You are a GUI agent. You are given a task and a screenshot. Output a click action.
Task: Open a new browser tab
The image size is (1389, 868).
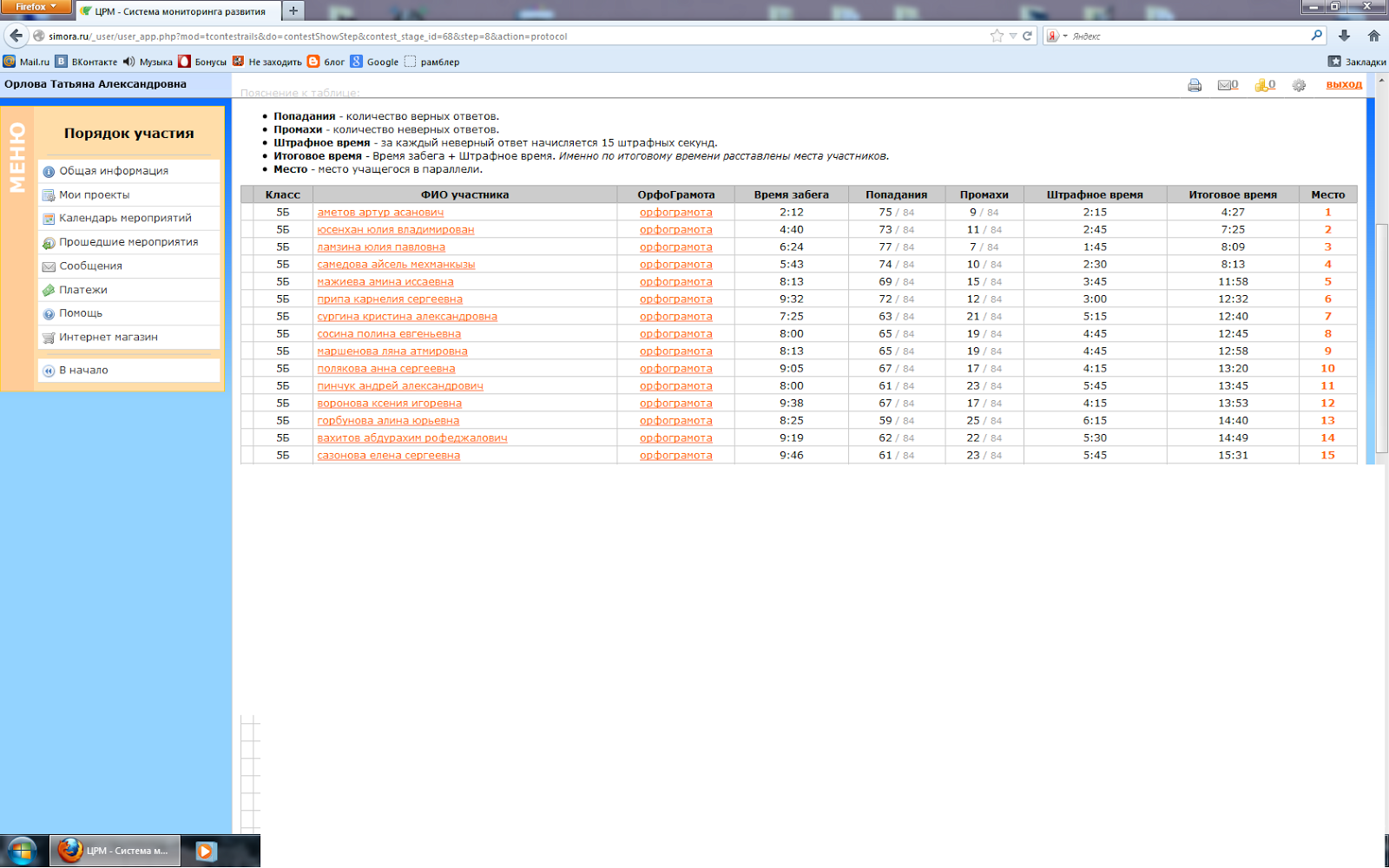point(293,10)
